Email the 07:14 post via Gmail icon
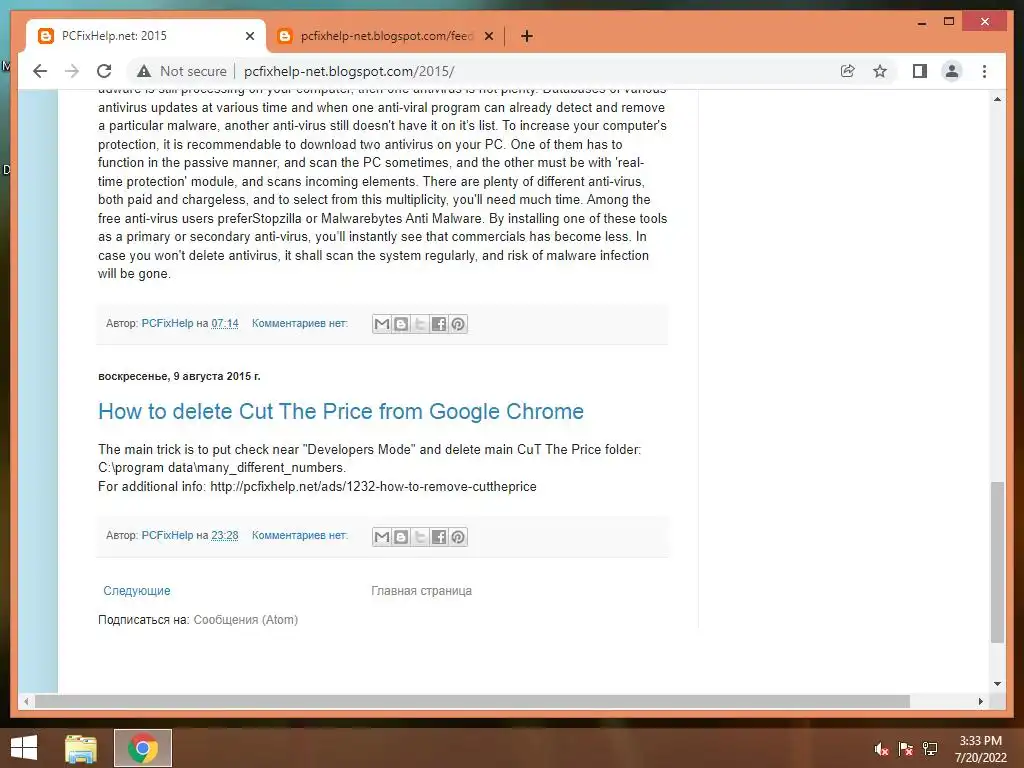The width and height of the screenshot is (1024, 768). tap(382, 324)
